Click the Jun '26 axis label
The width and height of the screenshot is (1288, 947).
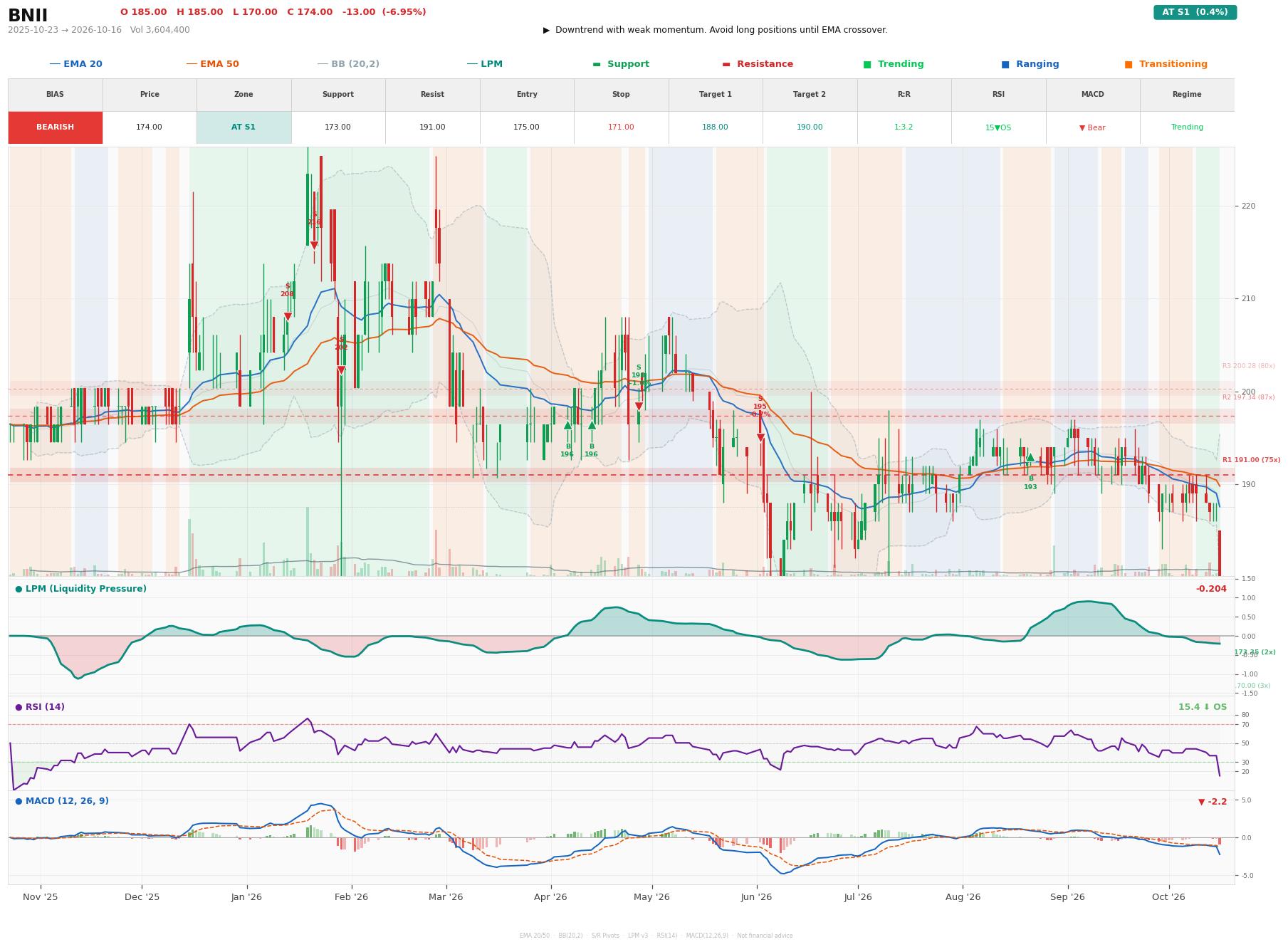tap(756, 897)
